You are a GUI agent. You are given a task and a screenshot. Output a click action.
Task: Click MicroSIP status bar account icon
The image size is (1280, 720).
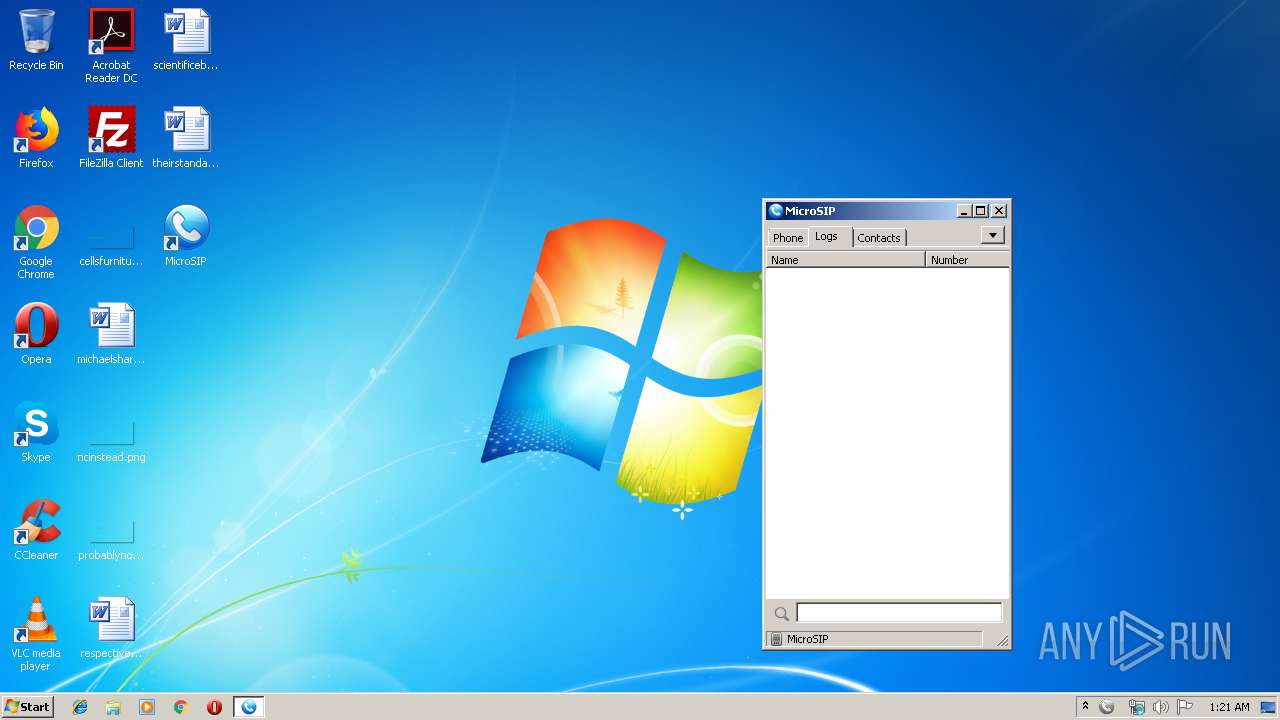tap(776, 639)
